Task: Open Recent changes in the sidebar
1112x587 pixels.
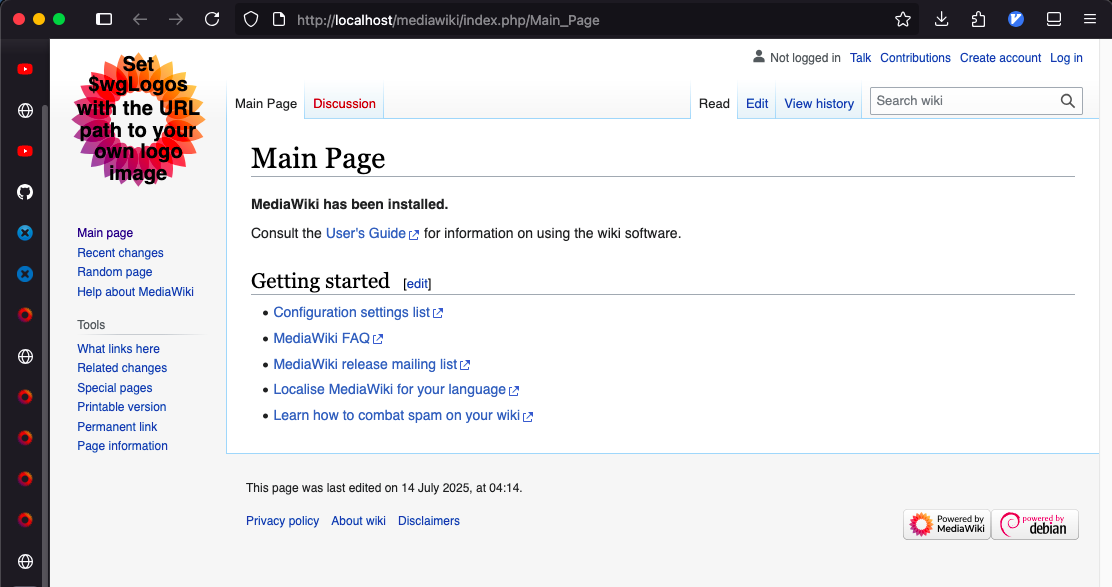Action: coord(121,252)
